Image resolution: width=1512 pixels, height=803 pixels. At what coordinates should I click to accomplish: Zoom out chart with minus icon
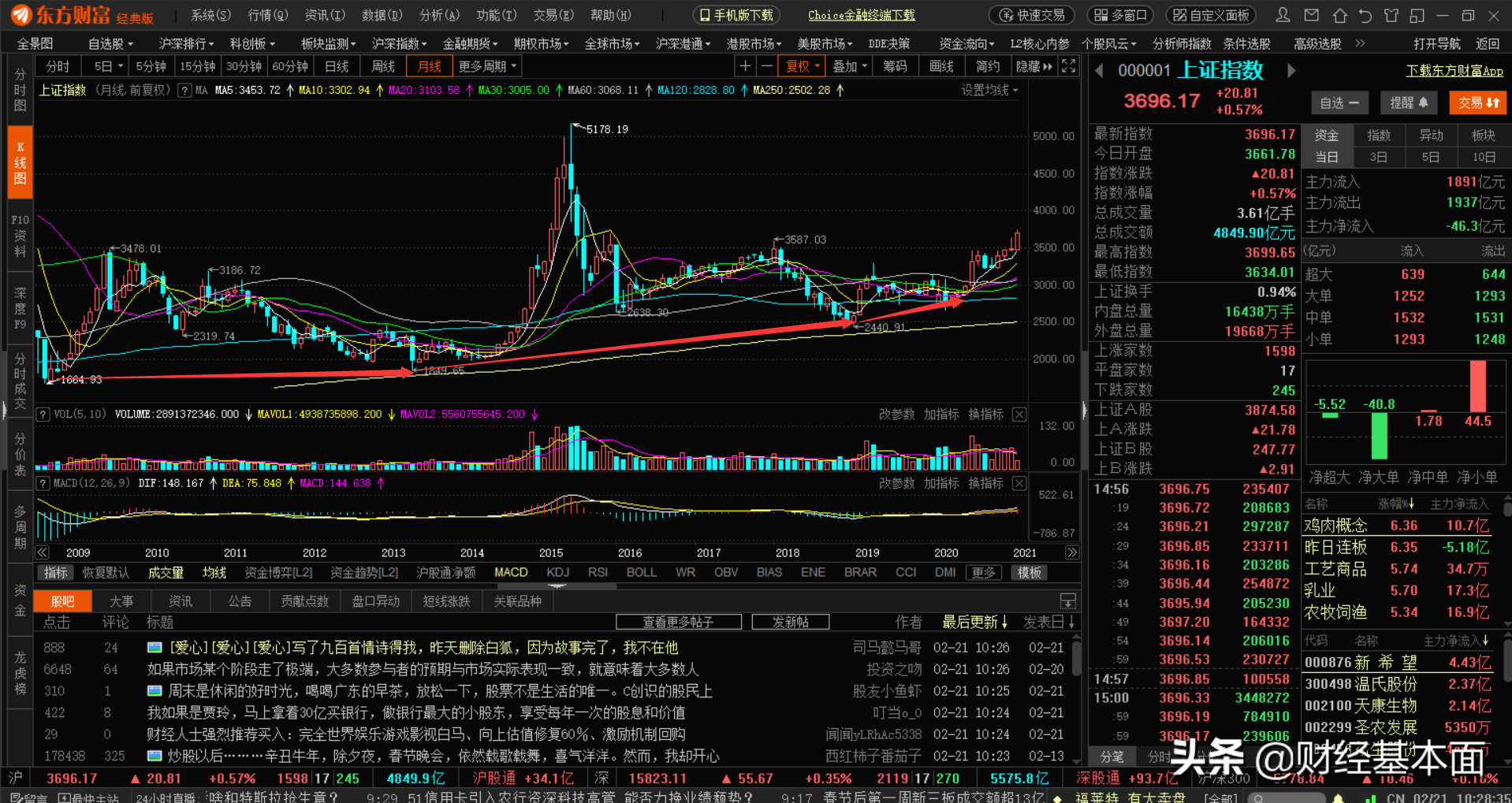tap(765, 66)
